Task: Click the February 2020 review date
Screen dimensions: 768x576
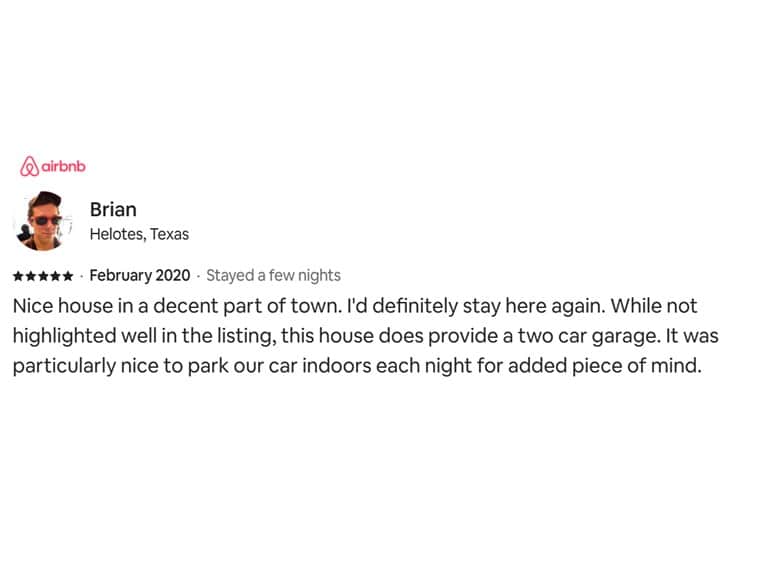Action: click(x=140, y=276)
